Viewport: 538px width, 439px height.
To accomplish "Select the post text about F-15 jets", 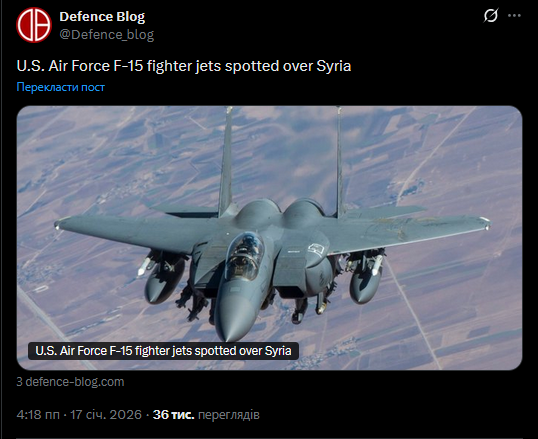I will [184, 66].
